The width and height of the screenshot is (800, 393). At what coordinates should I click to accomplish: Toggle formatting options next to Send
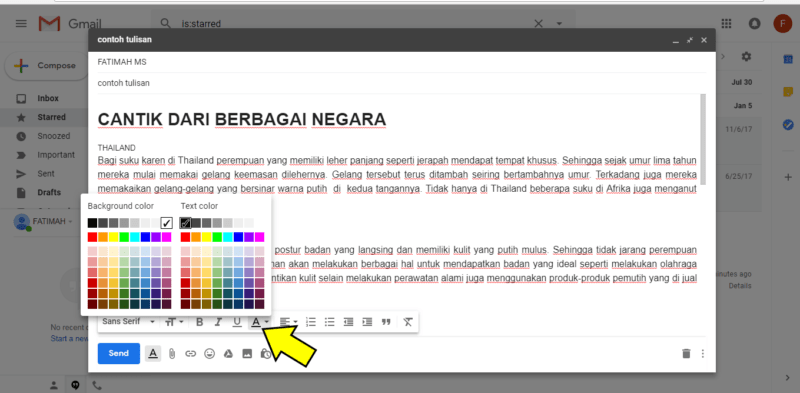coord(153,353)
